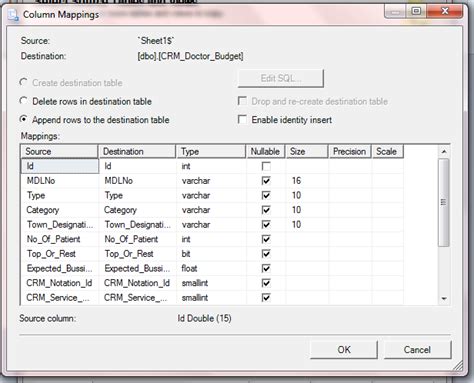474x383 pixels.
Task: Click Id destination cell
Action: coord(138,166)
